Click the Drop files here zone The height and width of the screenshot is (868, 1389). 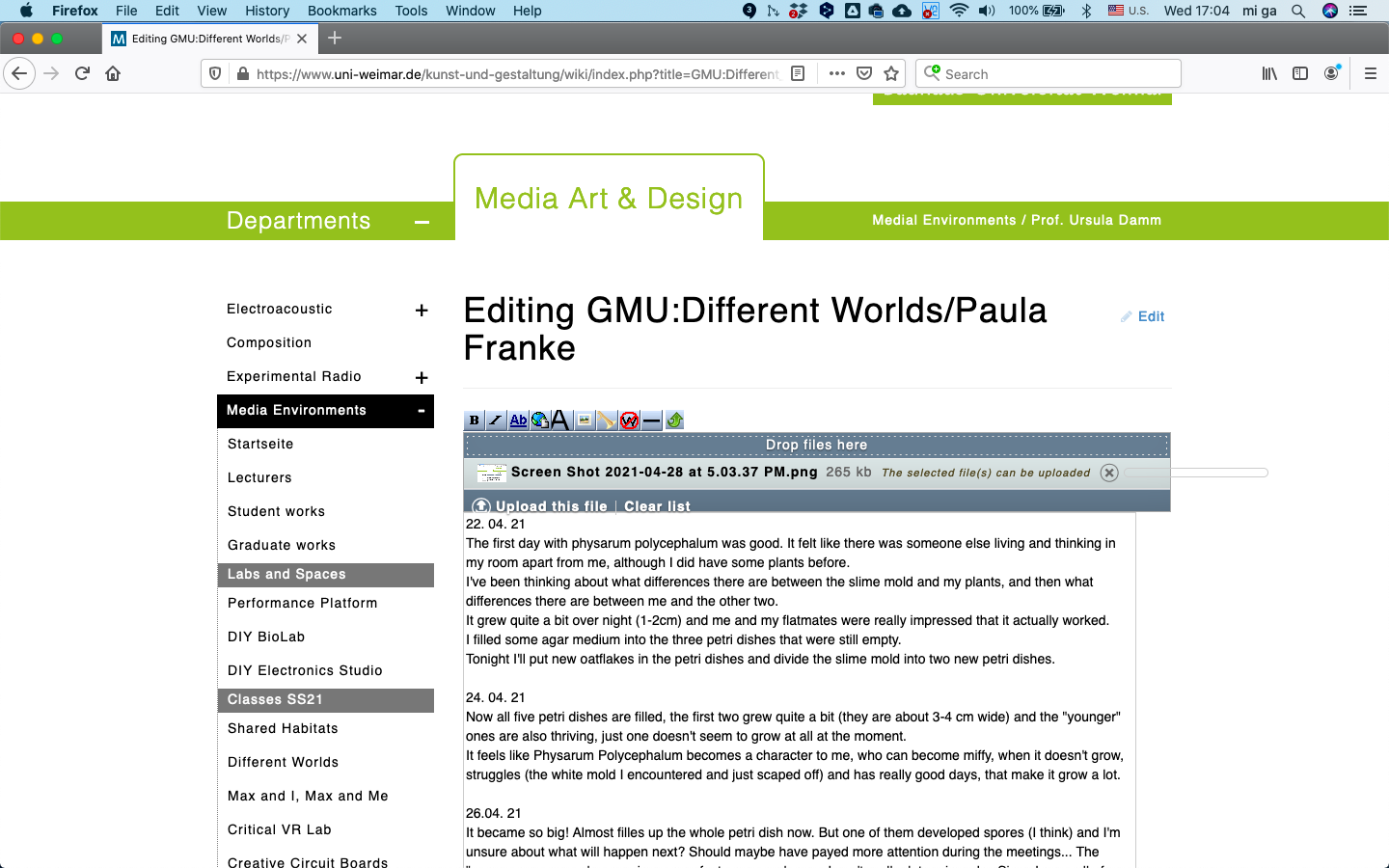point(816,445)
